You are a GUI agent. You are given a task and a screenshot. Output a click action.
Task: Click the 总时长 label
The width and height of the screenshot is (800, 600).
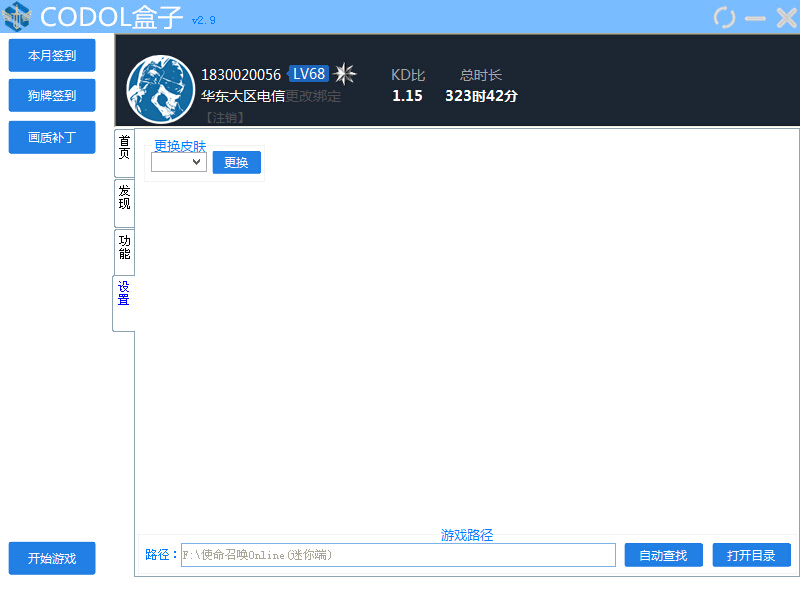point(481,75)
